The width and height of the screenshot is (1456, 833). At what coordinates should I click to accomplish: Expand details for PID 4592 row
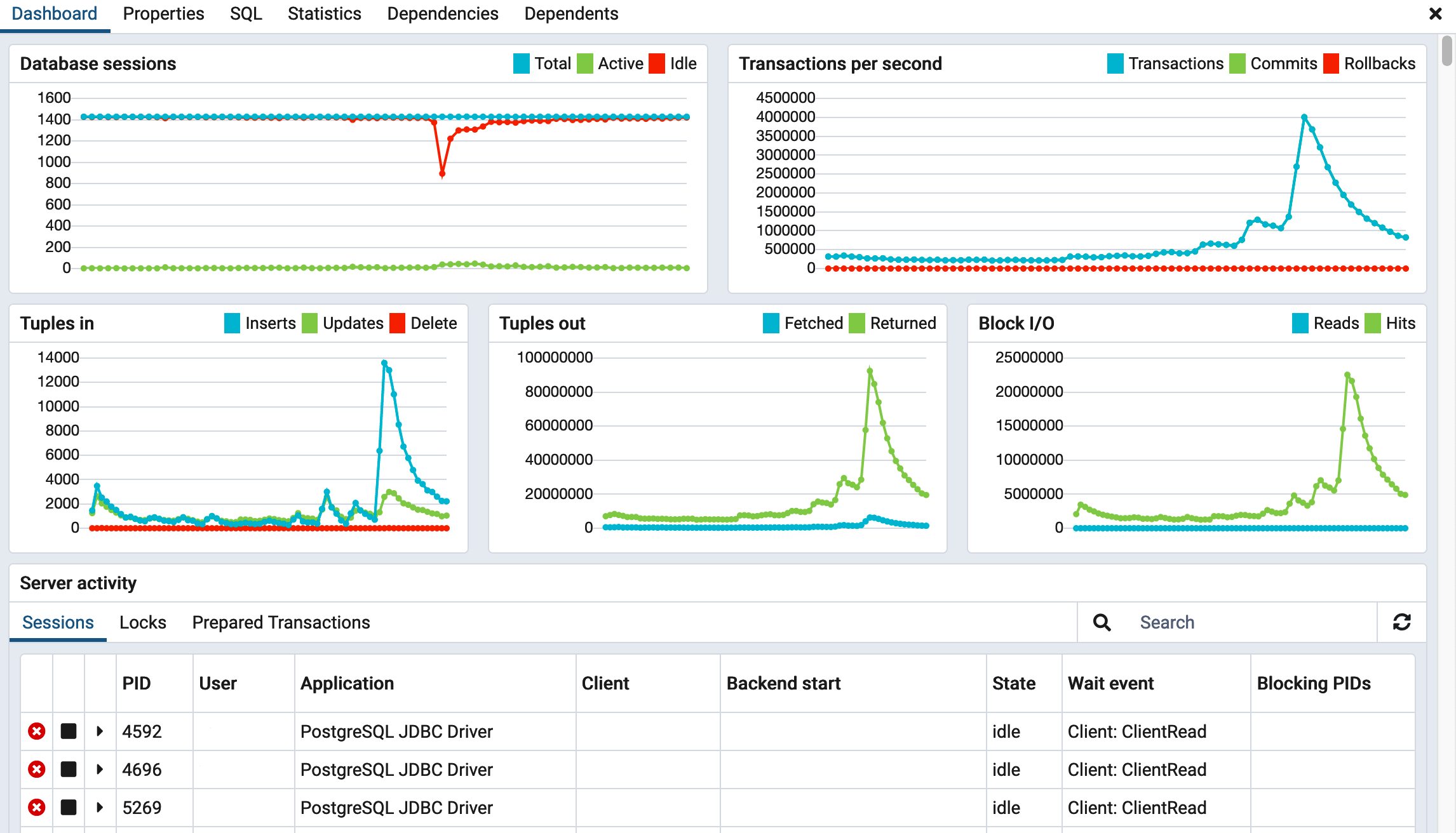[x=100, y=731]
